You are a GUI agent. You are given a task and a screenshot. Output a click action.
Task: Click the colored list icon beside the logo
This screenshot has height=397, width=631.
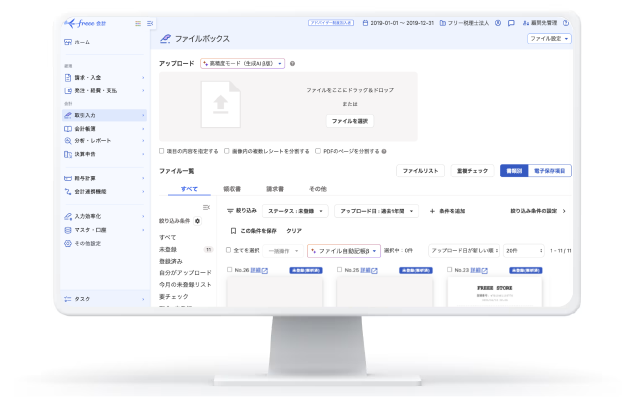point(138,23)
